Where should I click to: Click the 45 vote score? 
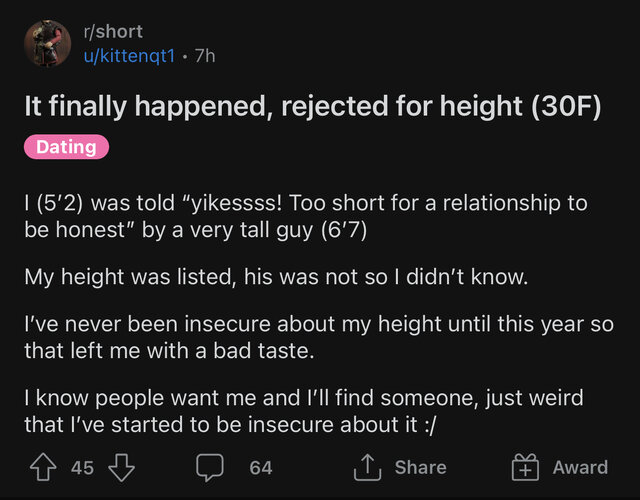tap(82, 467)
